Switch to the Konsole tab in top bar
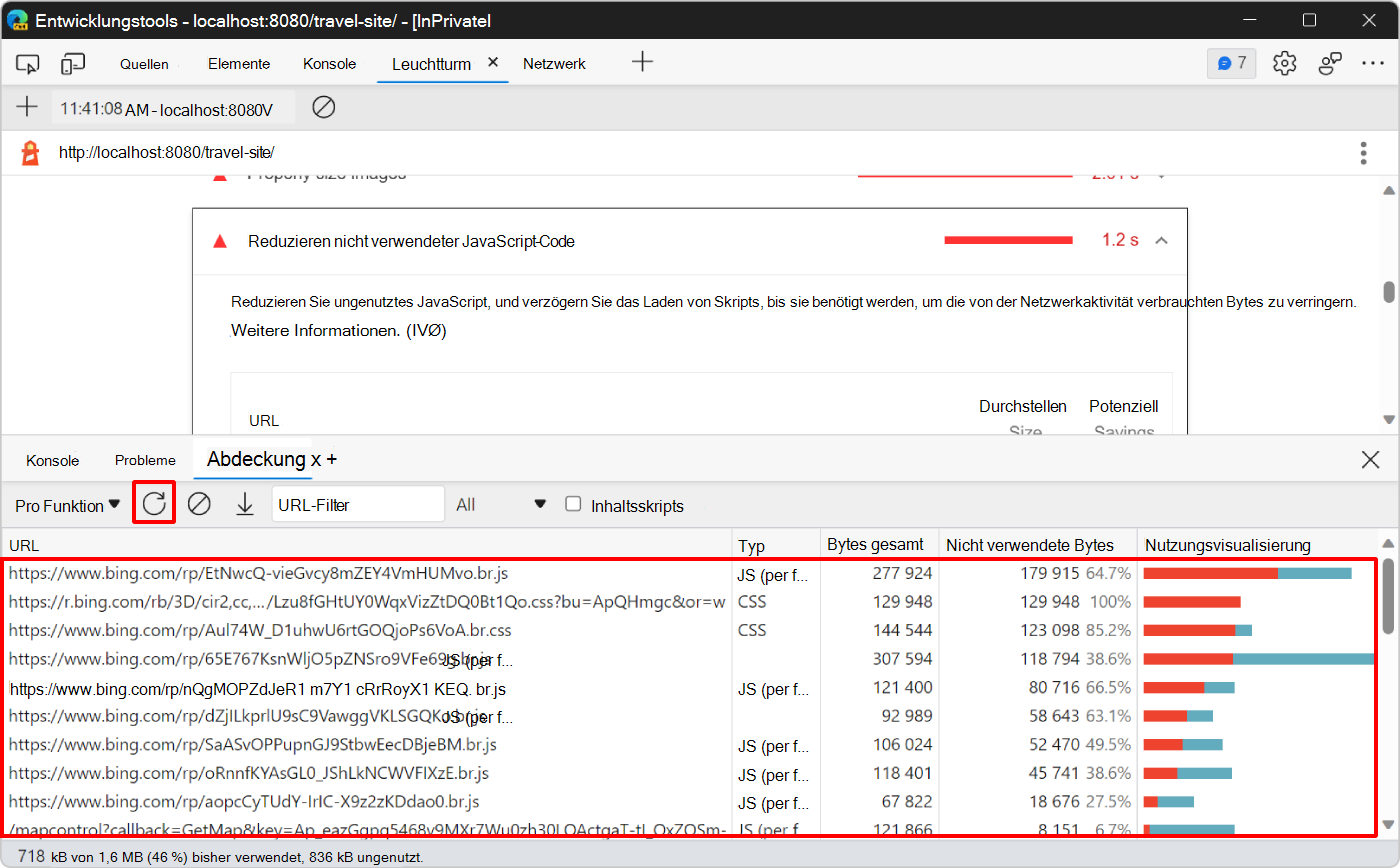Image resolution: width=1400 pixels, height=868 pixels. pyautogui.click(x=329, y=64)
